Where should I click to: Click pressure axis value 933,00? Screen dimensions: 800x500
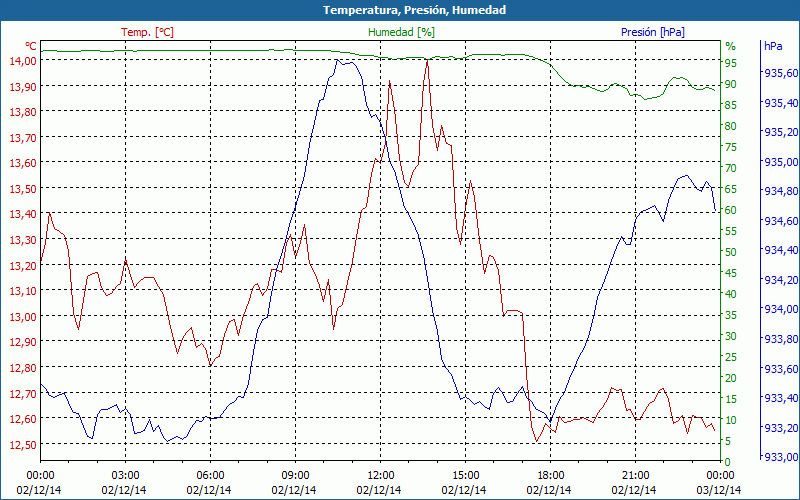pyautogui.click(x=781, y=456)
